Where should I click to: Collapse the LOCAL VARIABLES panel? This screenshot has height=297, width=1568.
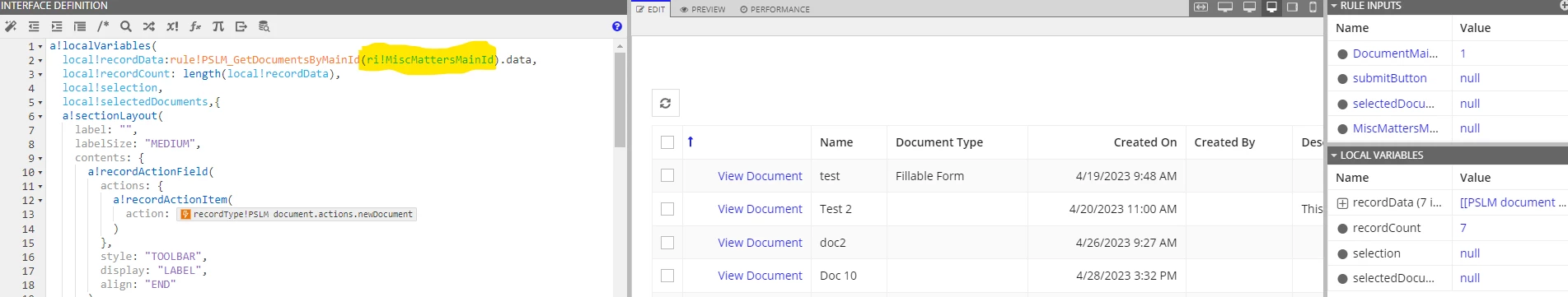click(1334, 155)
